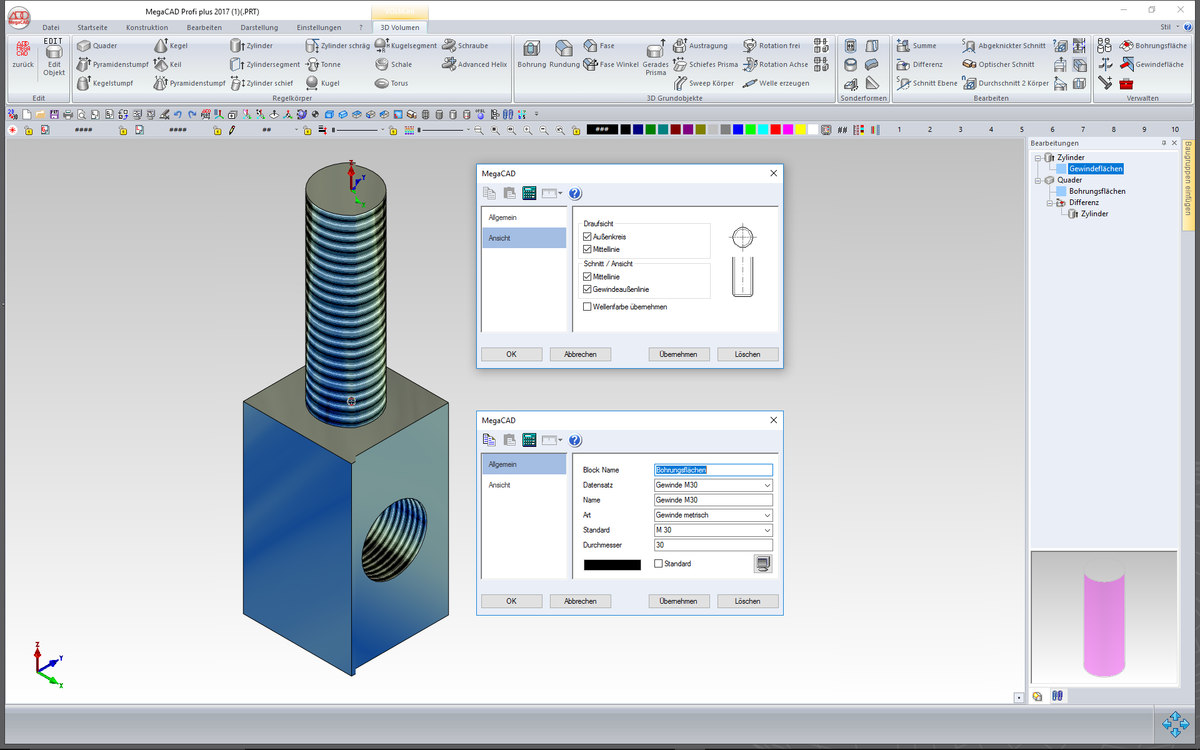This screenshot has width=1200, height=750.
Task: Select the Kegelstumpf tool
Action: pyautogui.click(x=105, y=83)
